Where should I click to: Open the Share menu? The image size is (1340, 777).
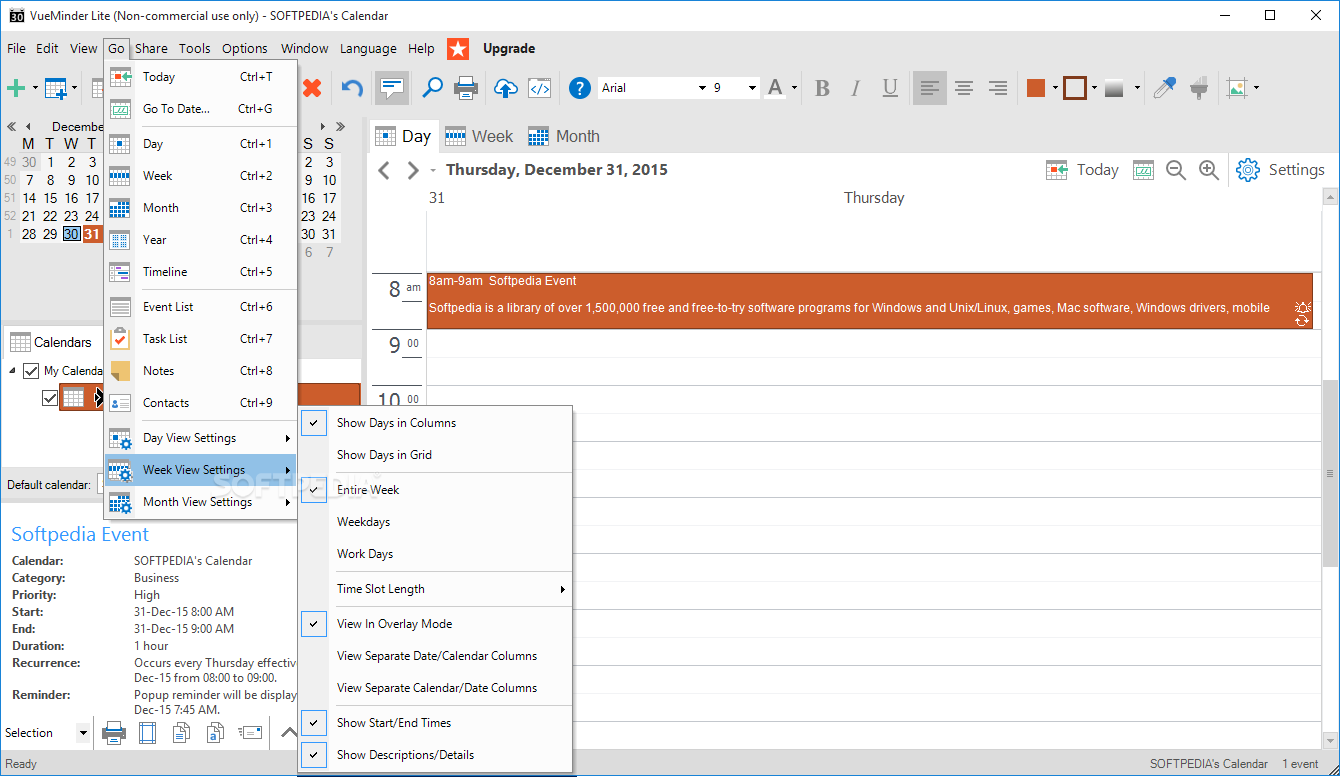[x=151, y=48]
